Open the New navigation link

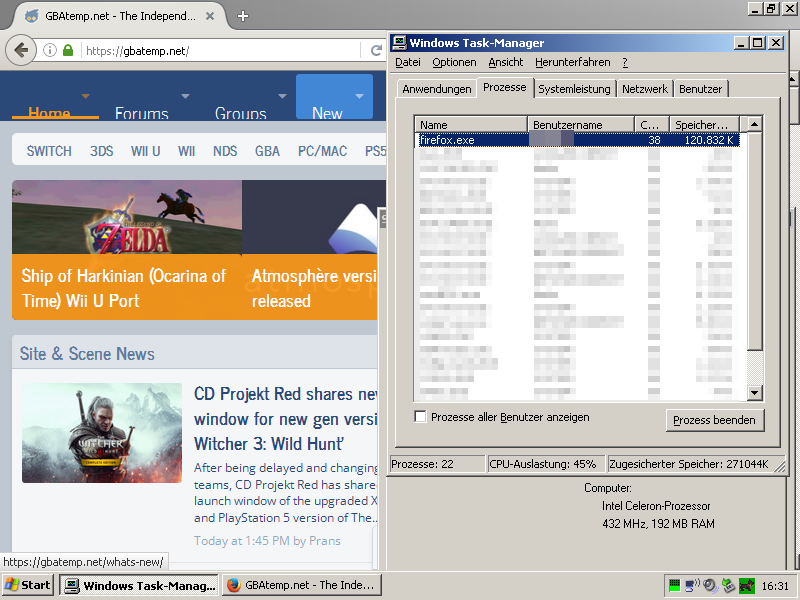[x=327, y=113]
